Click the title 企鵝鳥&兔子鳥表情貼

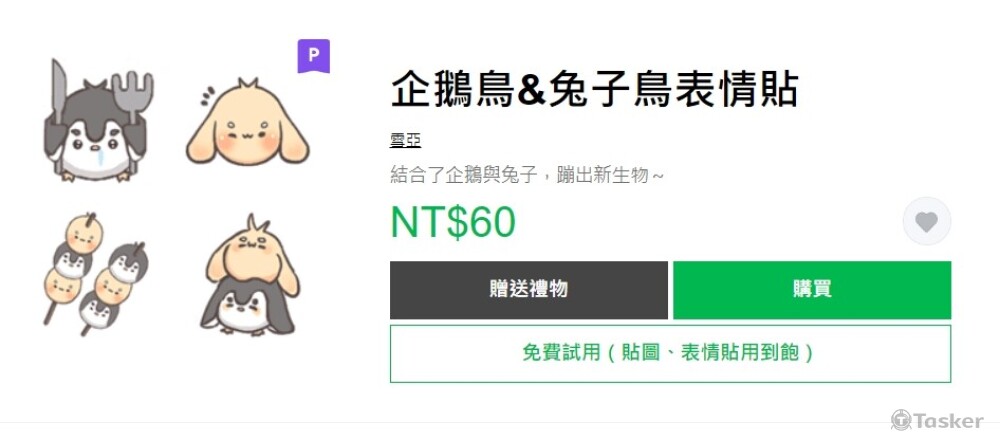point(594,89)
